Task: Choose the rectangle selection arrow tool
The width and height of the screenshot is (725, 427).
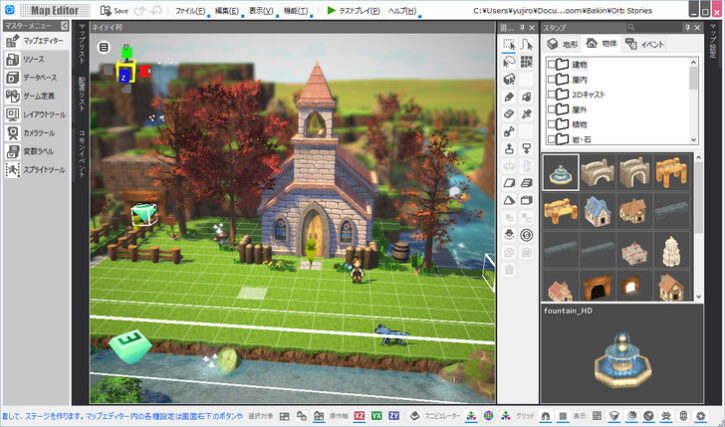Action: 509,44
